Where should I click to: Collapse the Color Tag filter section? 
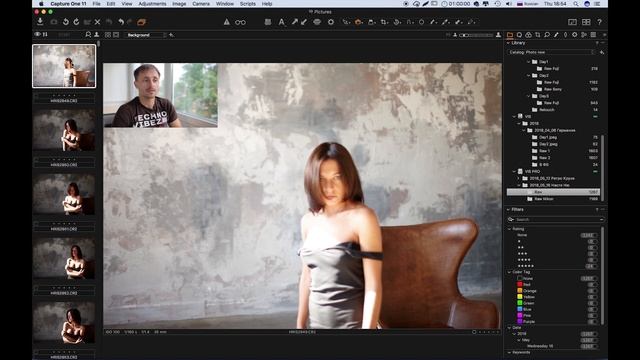(x=509, y=272)
